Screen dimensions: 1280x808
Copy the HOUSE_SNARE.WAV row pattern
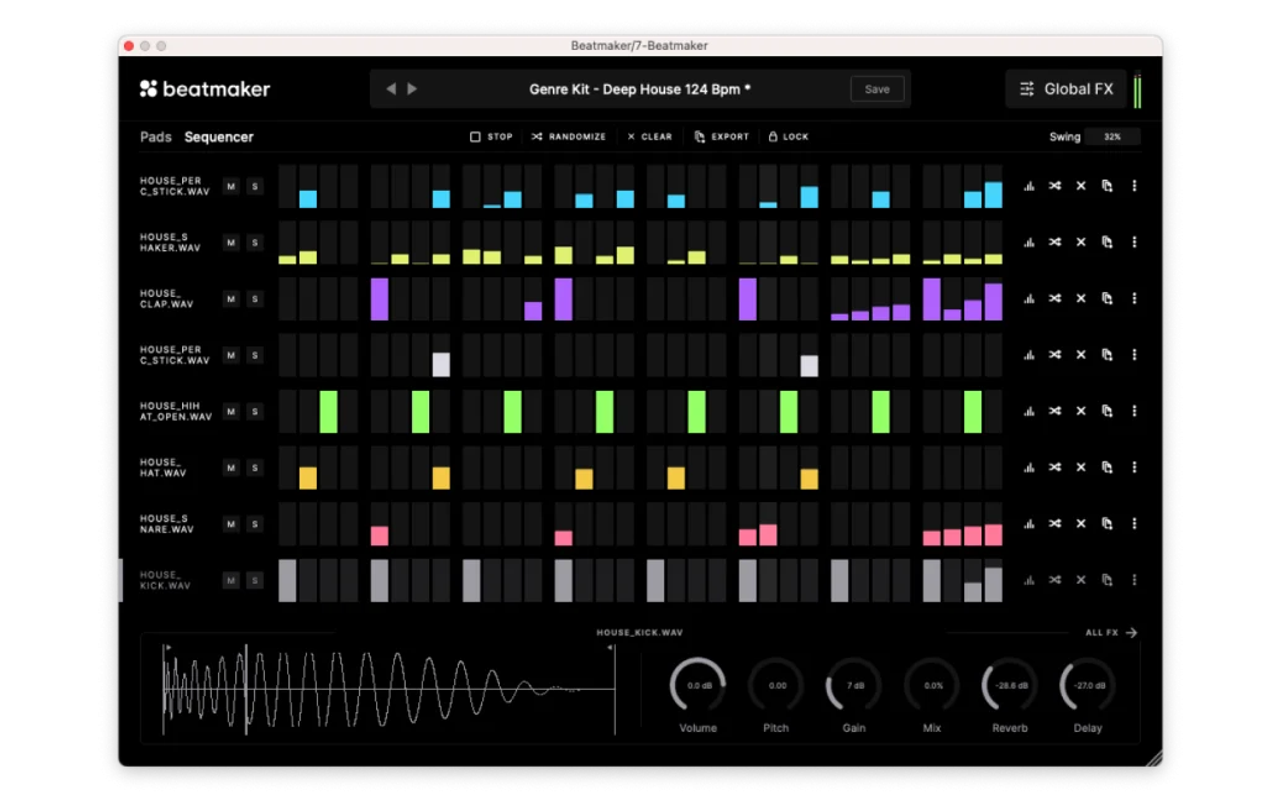click(1107, 523)
